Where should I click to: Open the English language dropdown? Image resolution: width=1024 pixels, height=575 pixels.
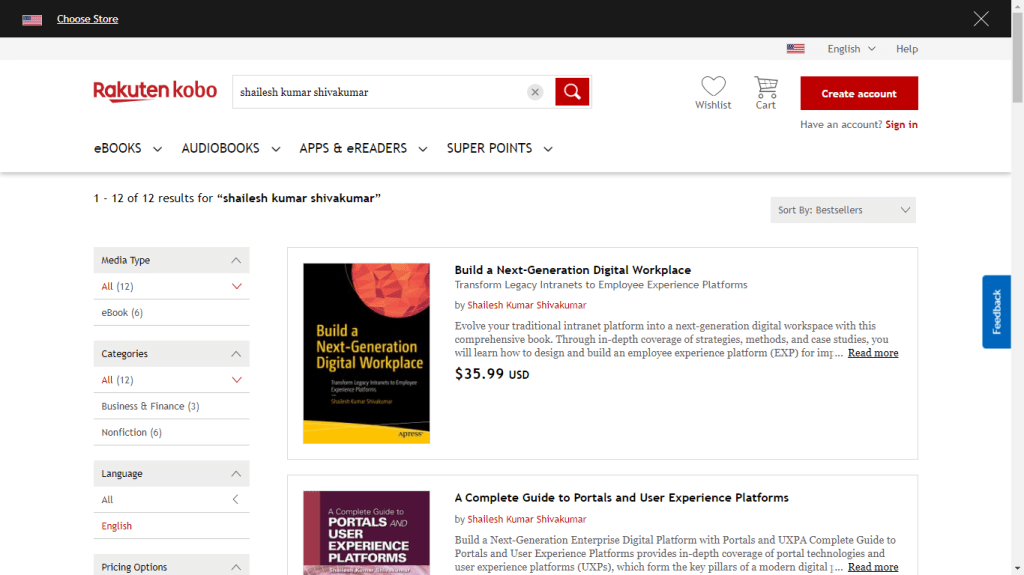(x=851, y=49)
